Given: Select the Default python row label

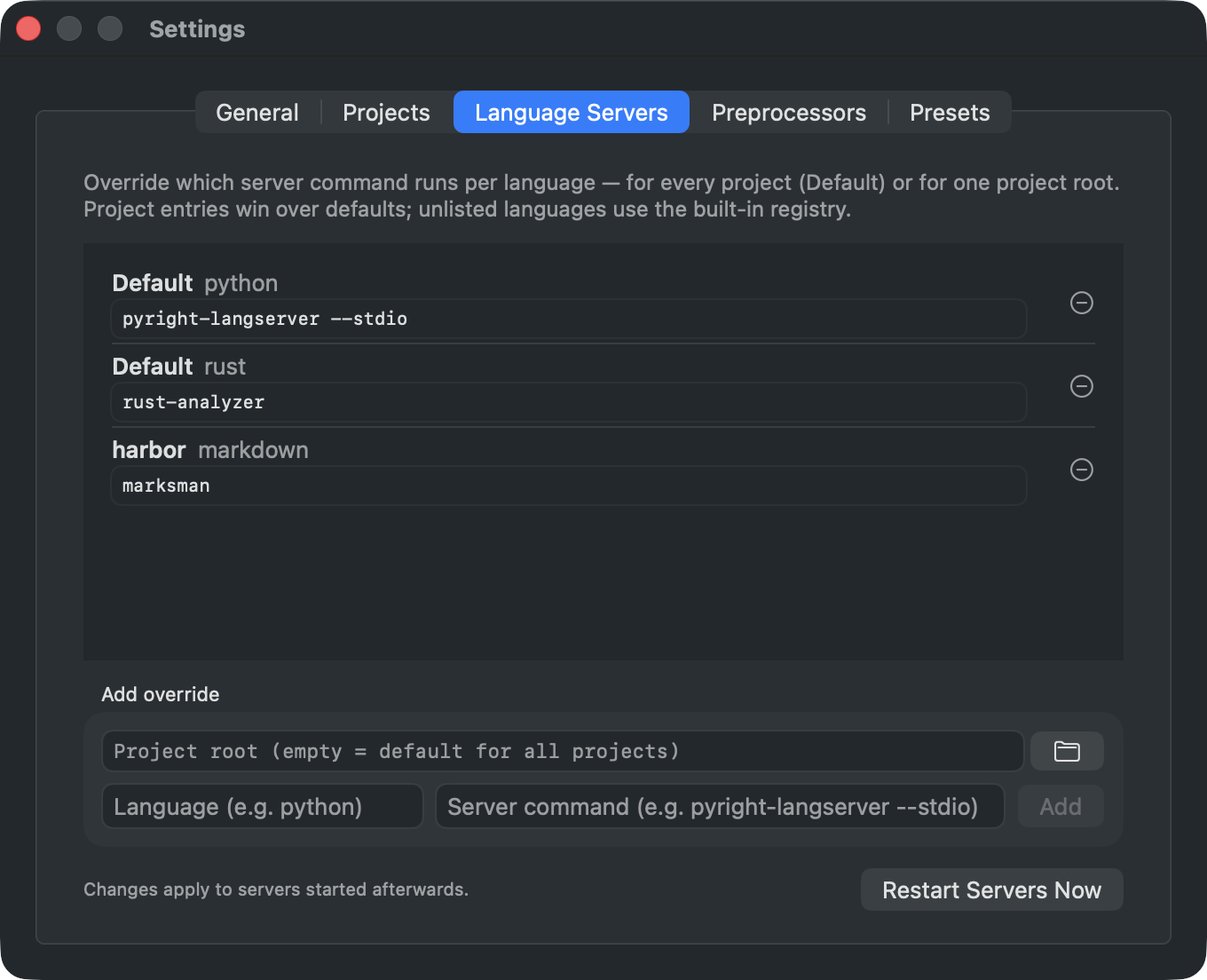Looking at the screenshot, I should (x=195, y=283).
